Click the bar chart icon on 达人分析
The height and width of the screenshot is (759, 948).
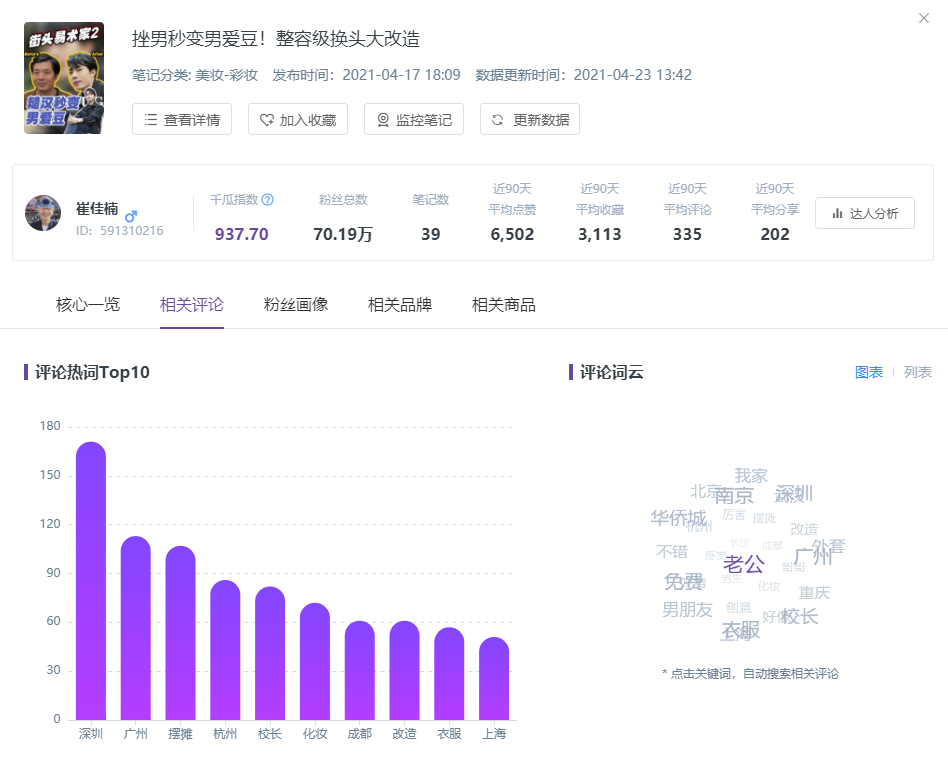(837, 213)
